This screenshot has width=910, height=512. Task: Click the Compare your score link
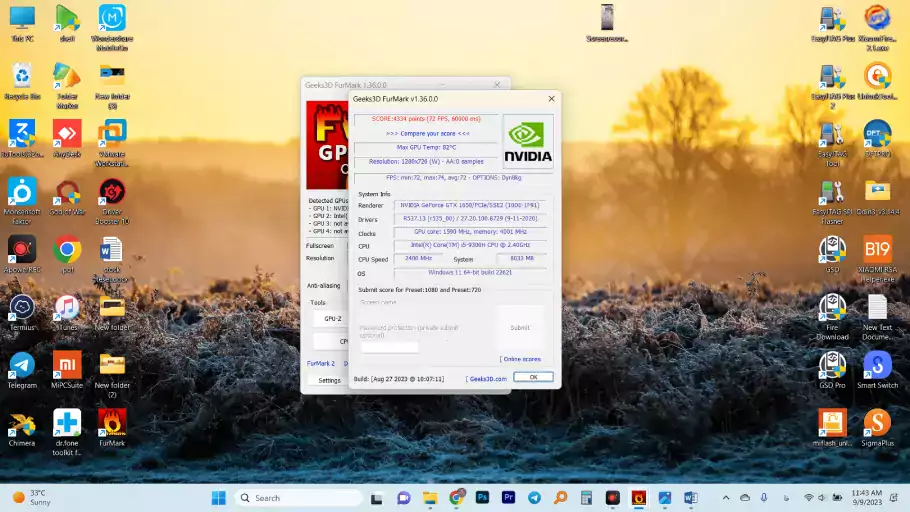(x=427, y=133)
